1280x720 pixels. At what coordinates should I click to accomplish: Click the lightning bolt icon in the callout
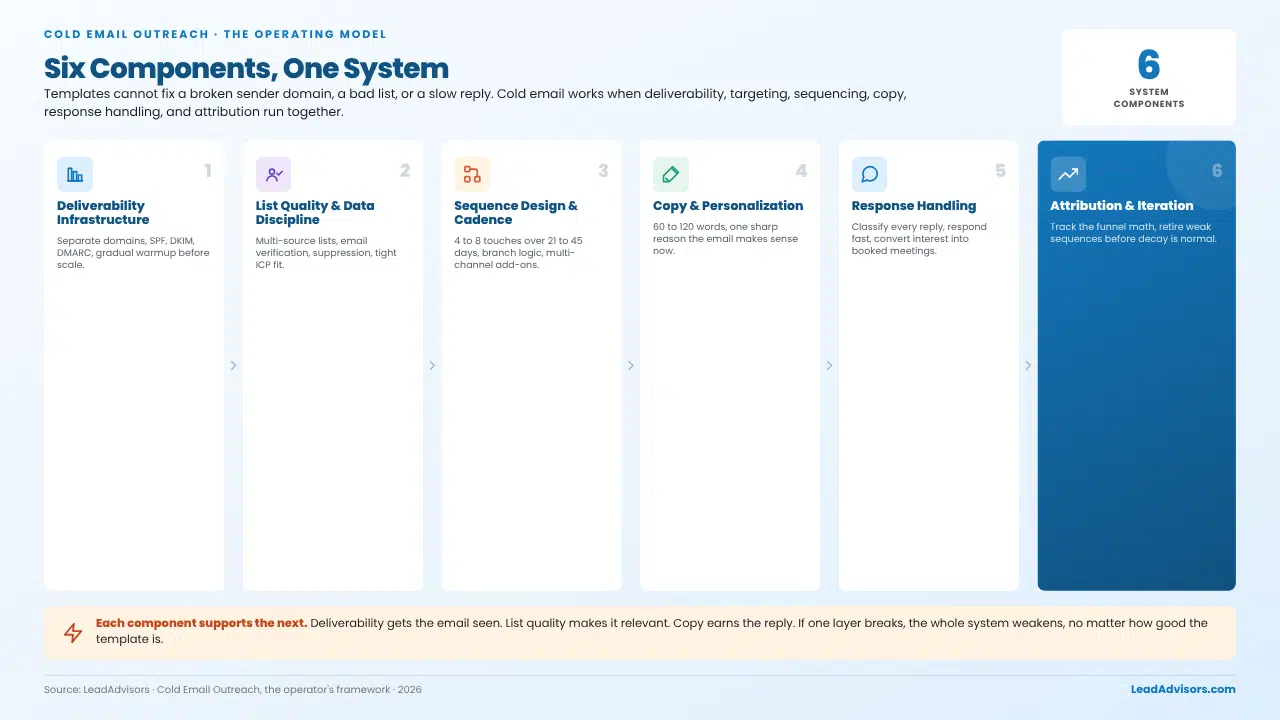[73, 633]
